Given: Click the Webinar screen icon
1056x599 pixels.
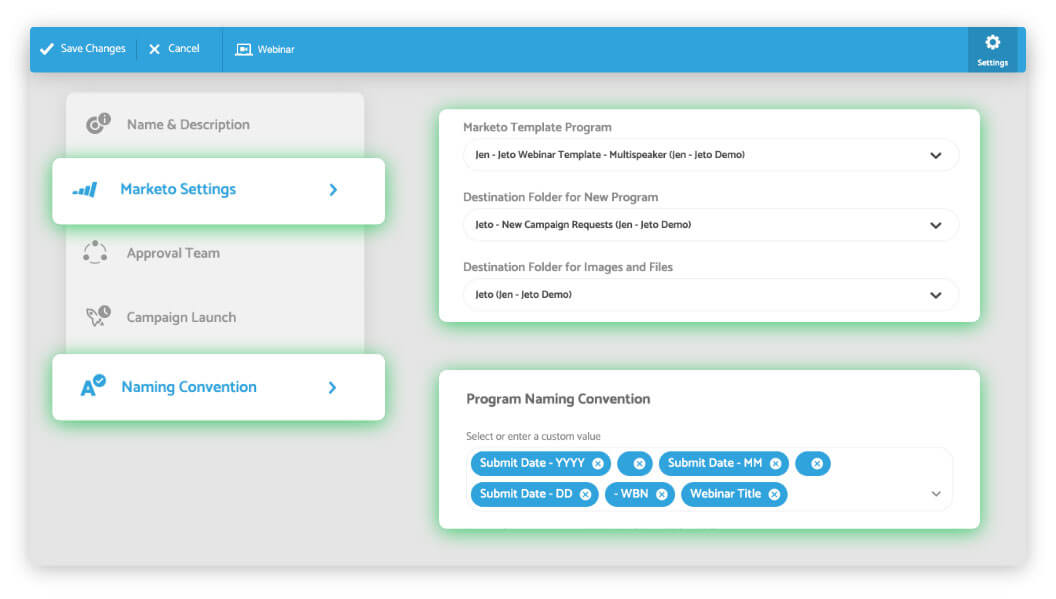Looking at the screenshot, I should [x=243, y=49].
